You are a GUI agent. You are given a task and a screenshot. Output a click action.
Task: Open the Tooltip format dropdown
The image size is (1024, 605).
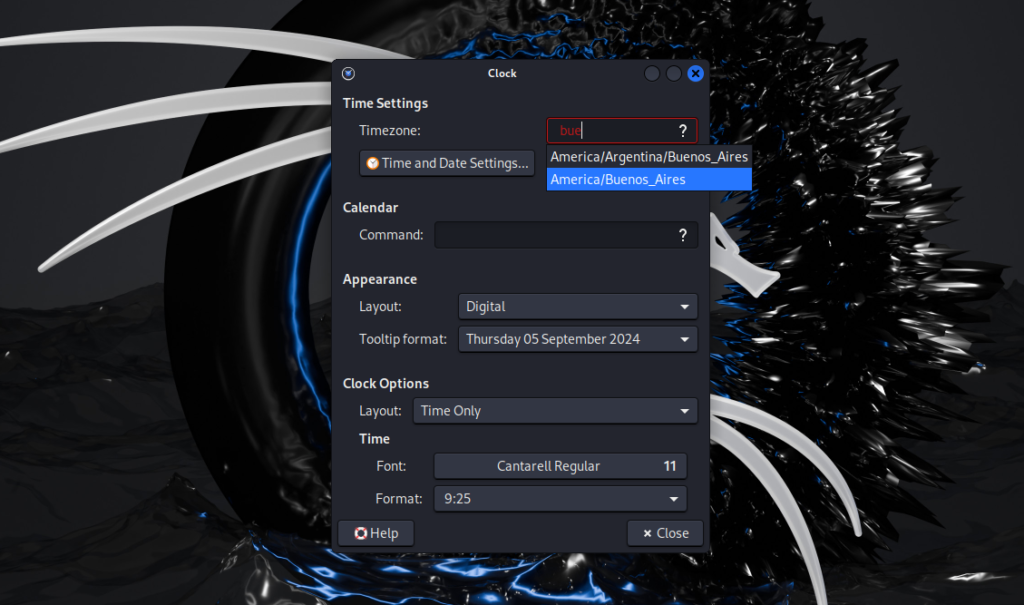click(x=577, y=339)
